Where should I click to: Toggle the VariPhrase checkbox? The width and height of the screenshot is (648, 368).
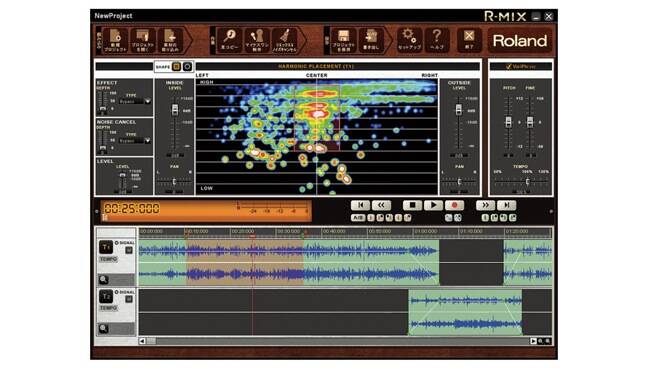(x=509, y=67)
